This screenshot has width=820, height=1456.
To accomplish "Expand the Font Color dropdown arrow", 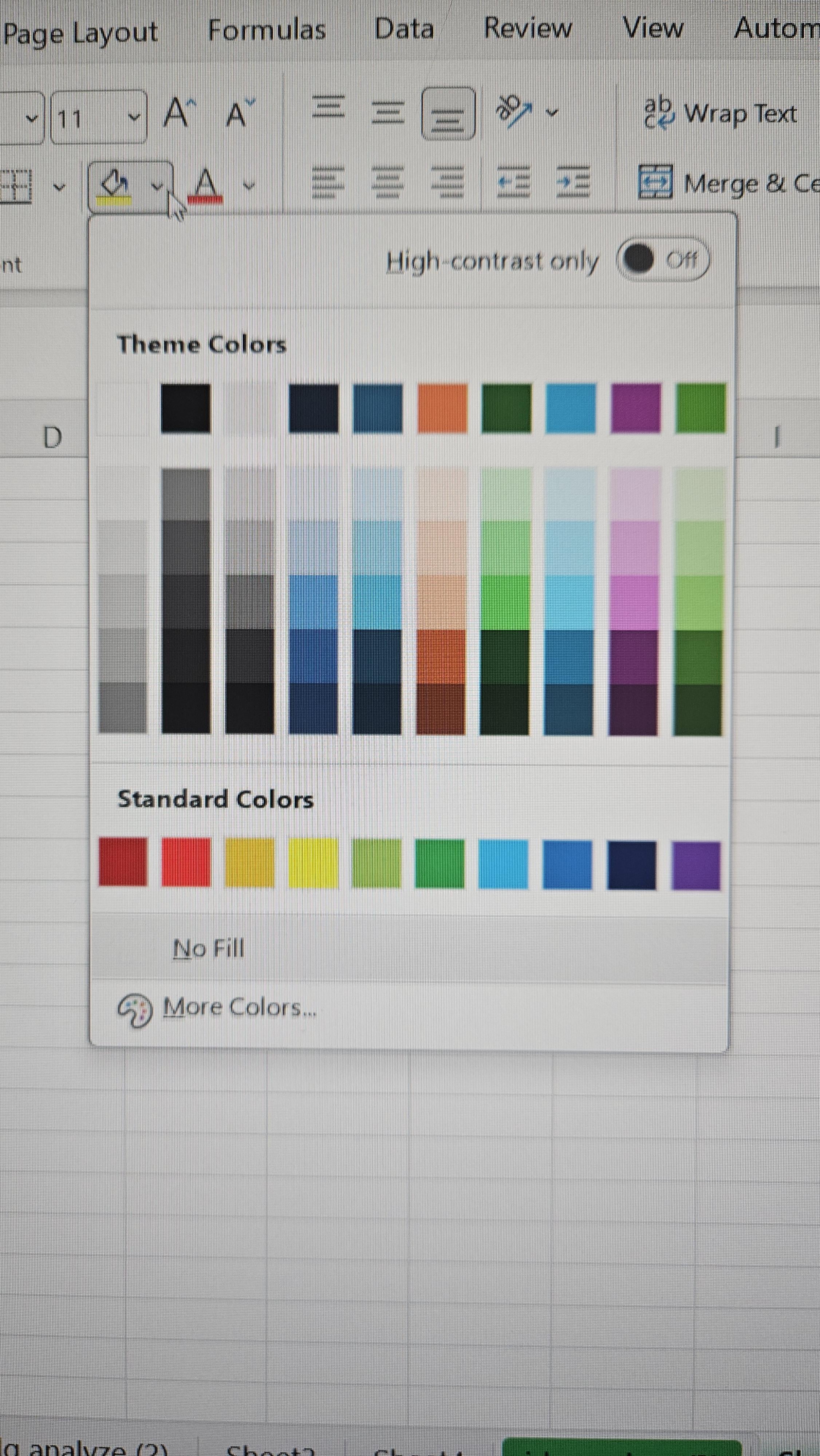I will [x=249, y=185].
